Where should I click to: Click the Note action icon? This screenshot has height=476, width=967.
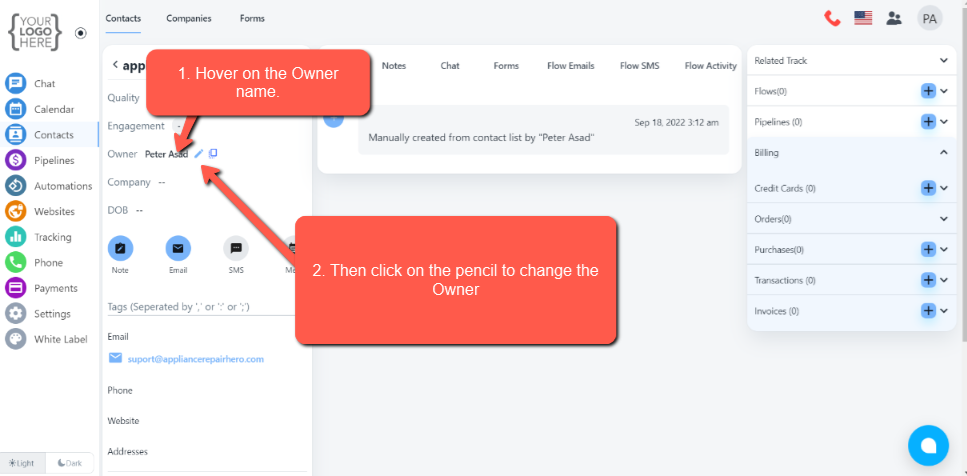coord(120,248)
